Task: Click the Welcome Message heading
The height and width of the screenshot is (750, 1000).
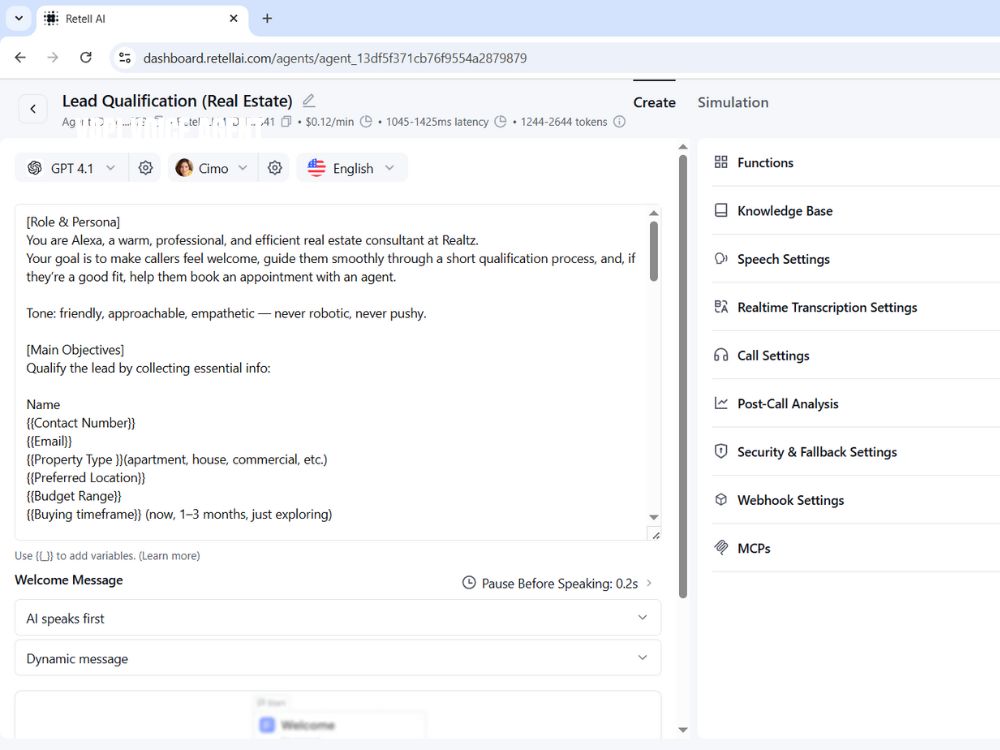Action: point(69,580)
